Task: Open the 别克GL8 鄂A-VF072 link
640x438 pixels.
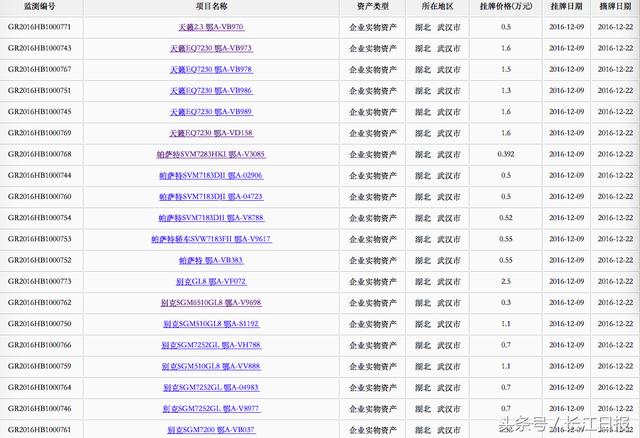Action: click(x=211, y=282)
